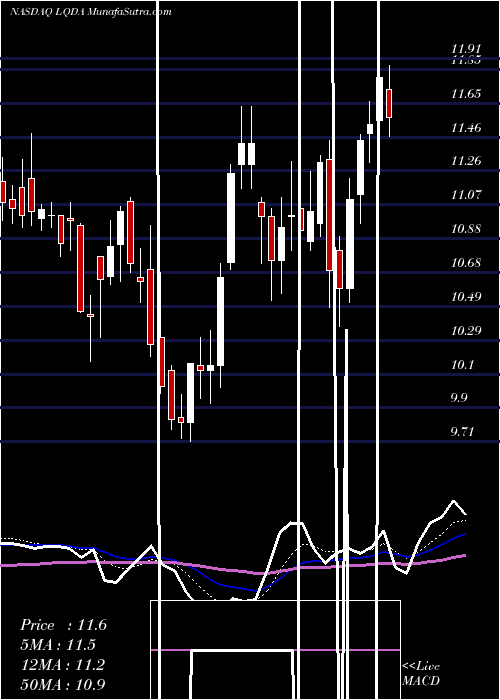Click the 11.65 price axis label
The height and width of the screenshot is (700, 500).
(x=466, y=94)
